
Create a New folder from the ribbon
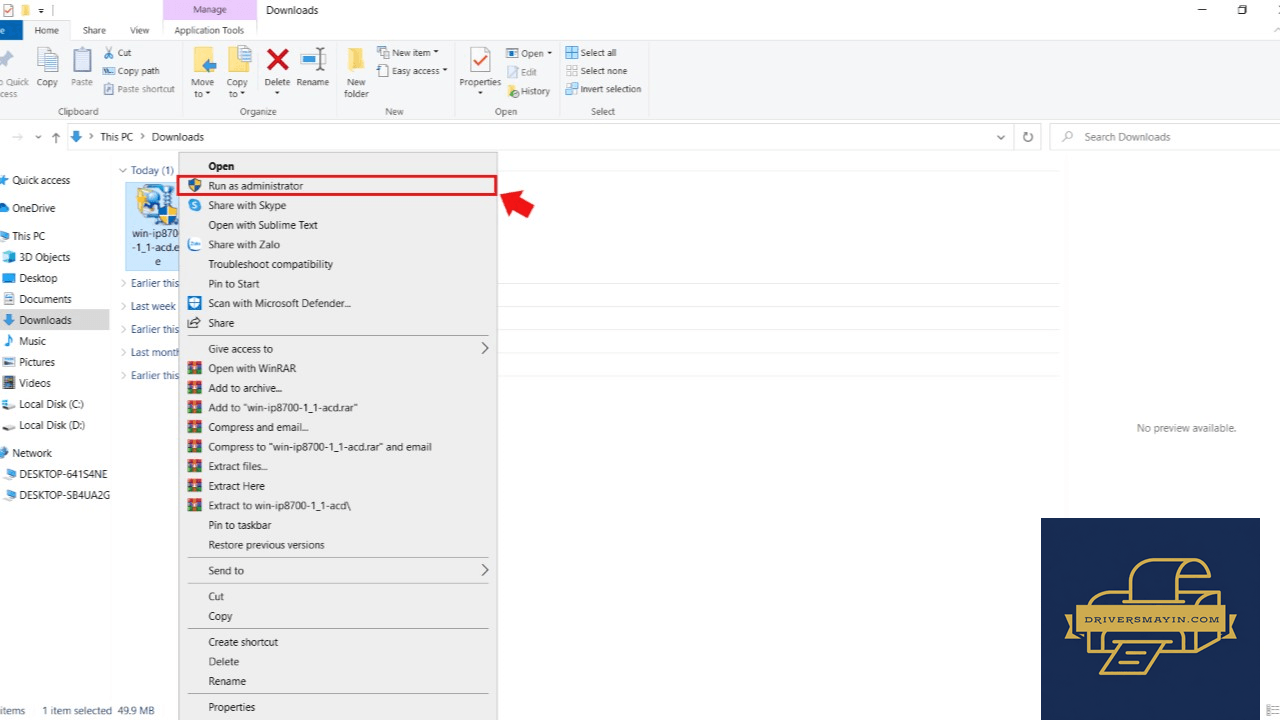click(356, 72)
